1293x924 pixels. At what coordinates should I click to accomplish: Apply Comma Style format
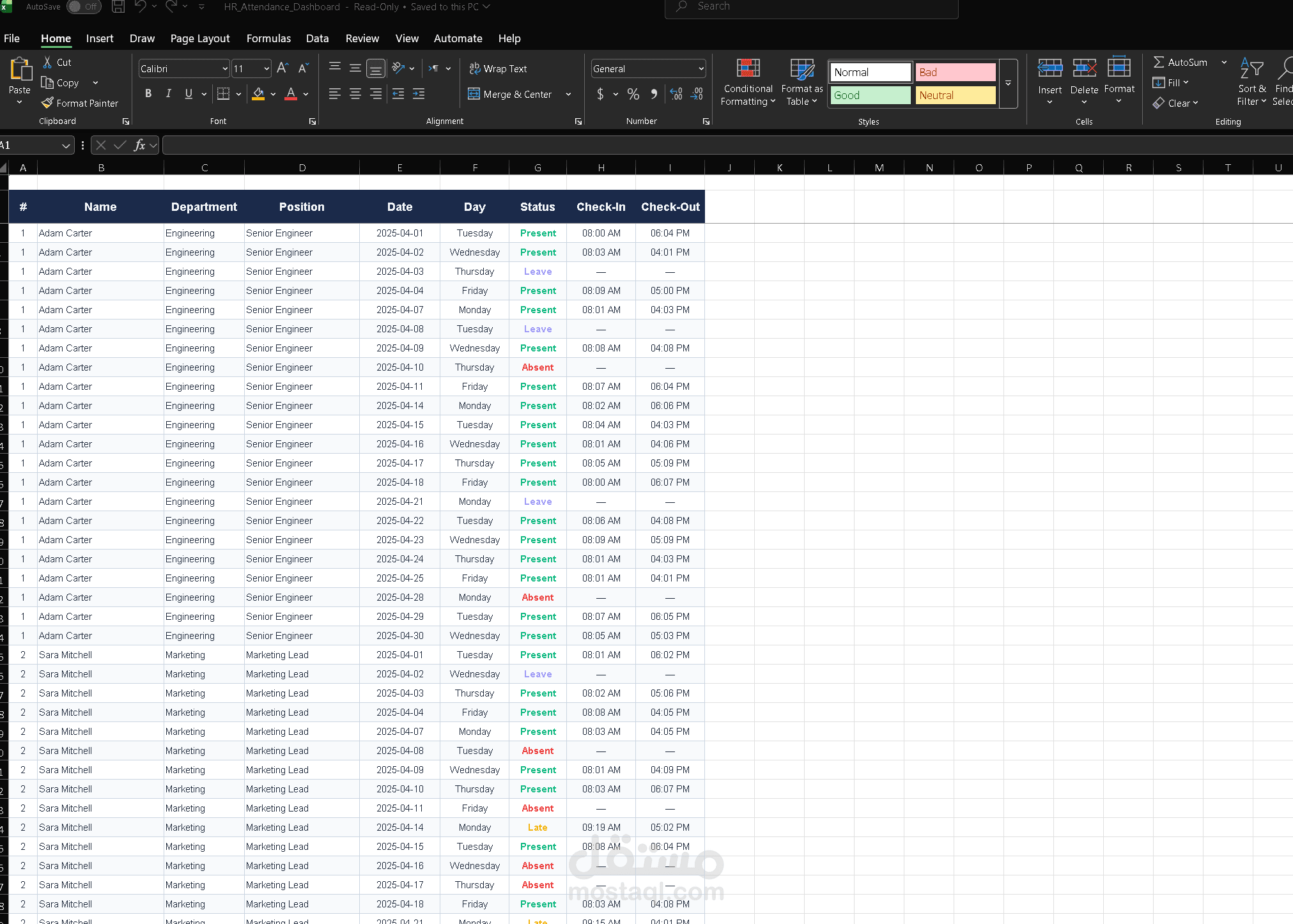pos(654,94)
